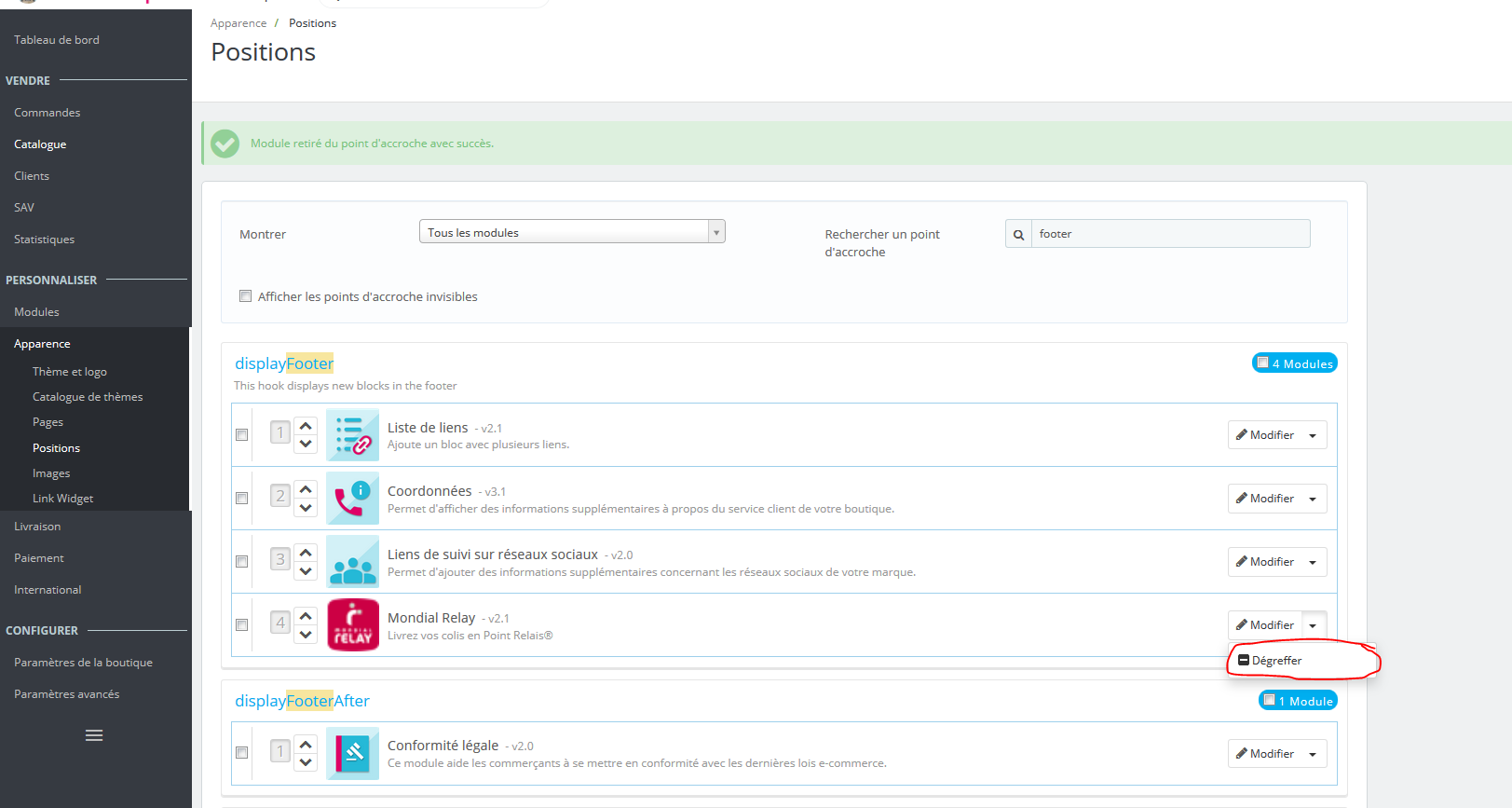Screen dimensions: 1512x808
Task: Click the Conformité légale module icon
Action: pos(353,753)
